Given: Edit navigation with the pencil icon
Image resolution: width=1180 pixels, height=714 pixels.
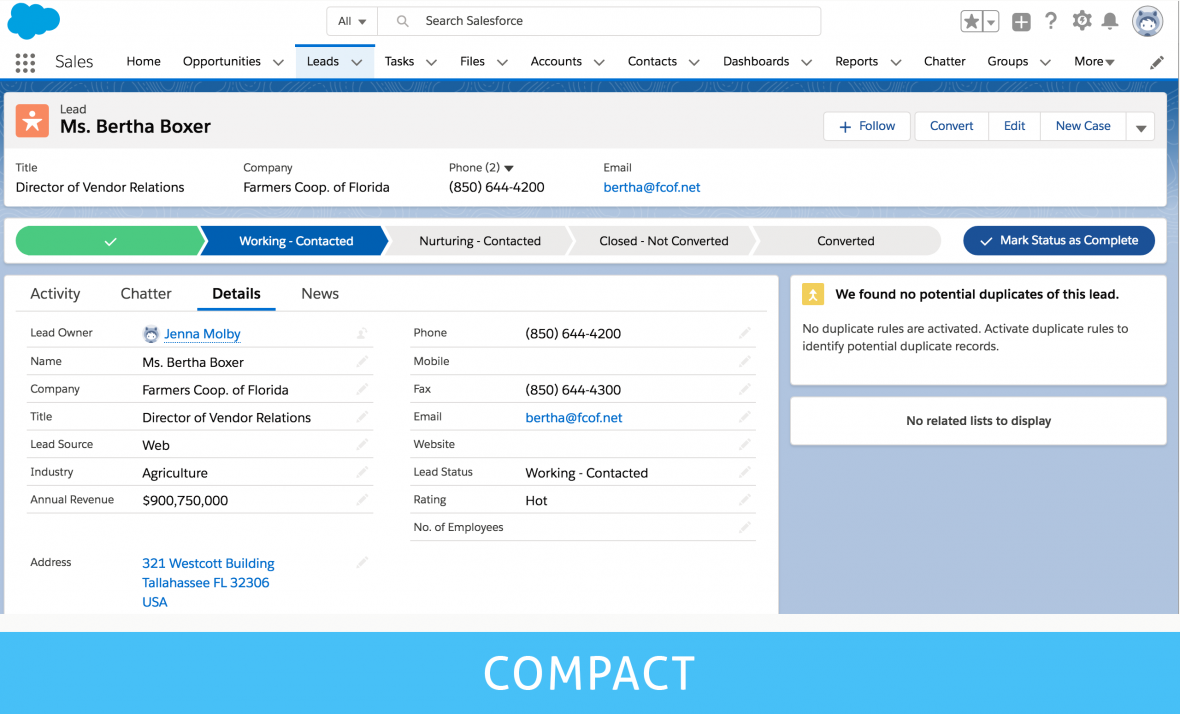Looking at the screenshot, I should pos(1156,61).
